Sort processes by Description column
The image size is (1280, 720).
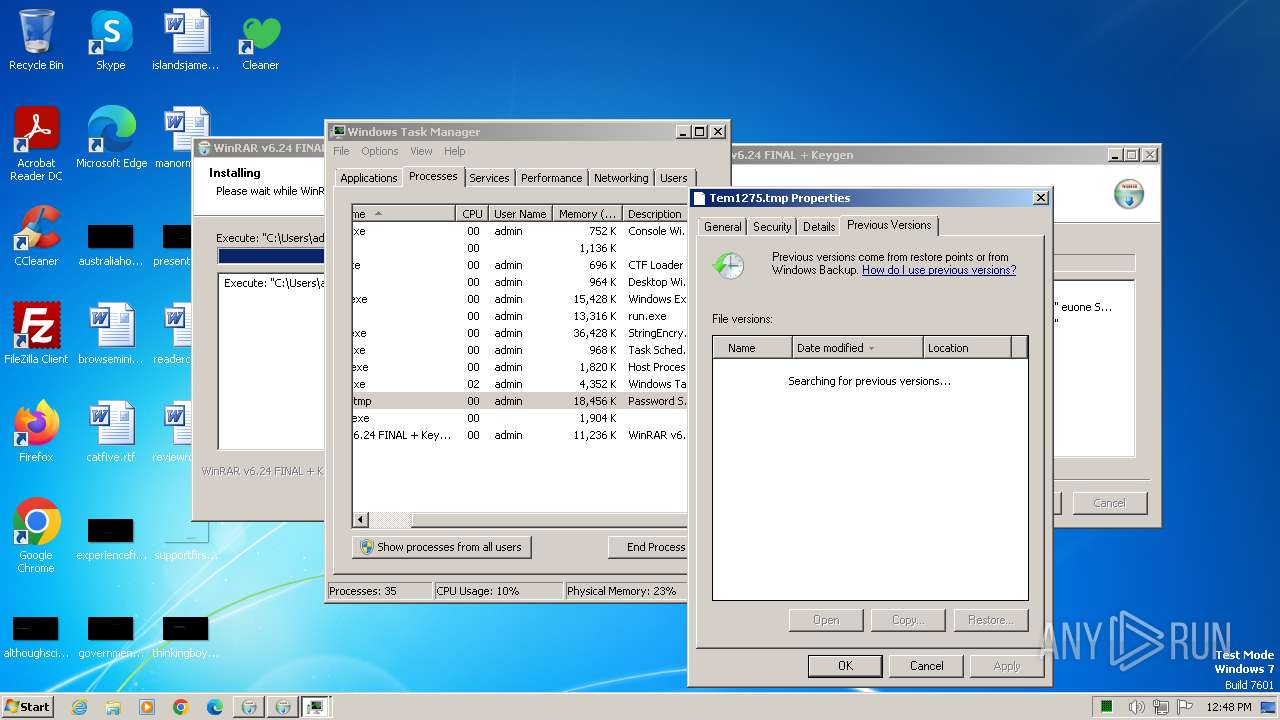coord(655,214)
